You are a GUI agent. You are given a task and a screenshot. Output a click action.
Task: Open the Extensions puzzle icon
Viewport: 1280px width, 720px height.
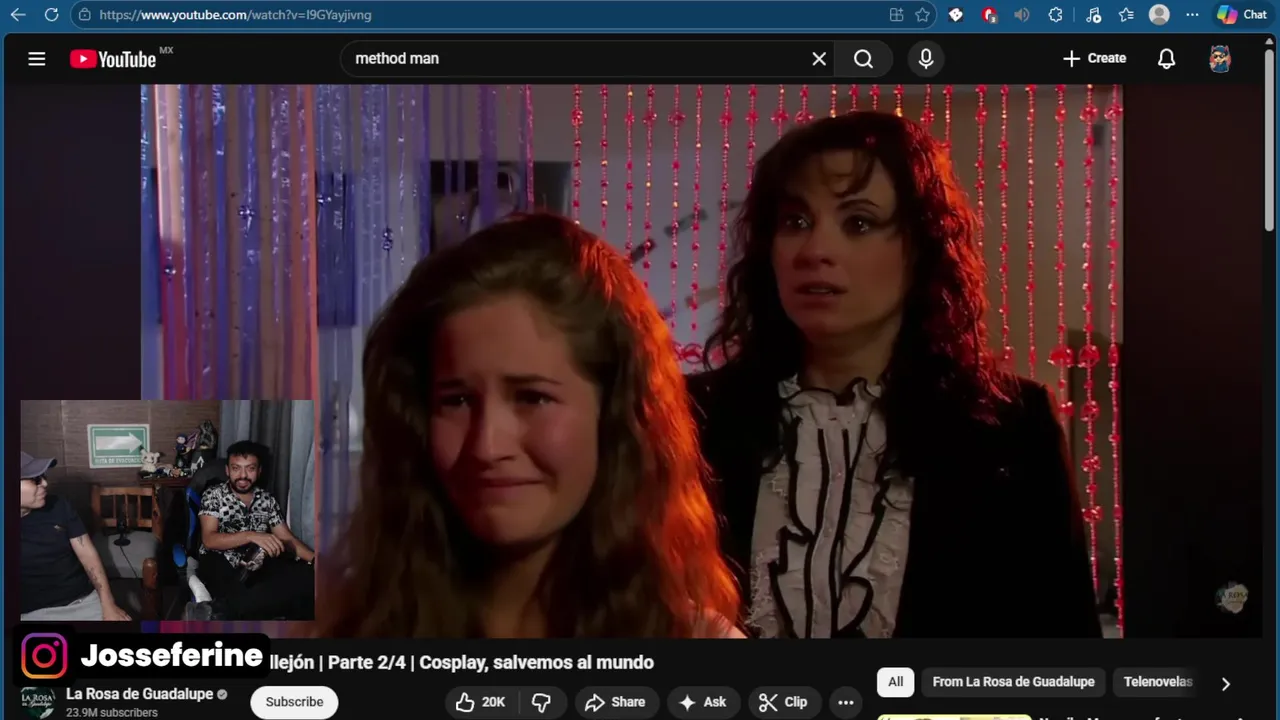[x=1056, y=15]
